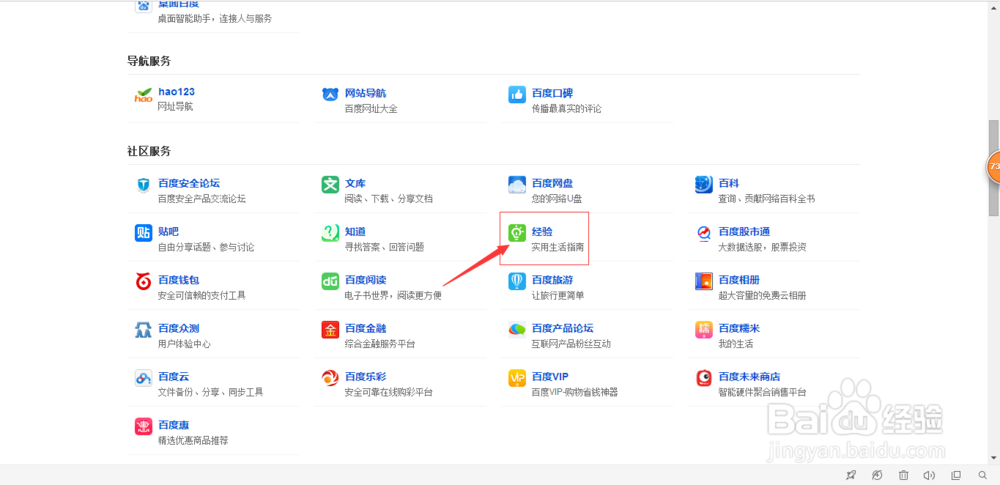This screenshot has height=485, width=1000.
Task: Open the 百度钱包 link
Action: [179, 280]
